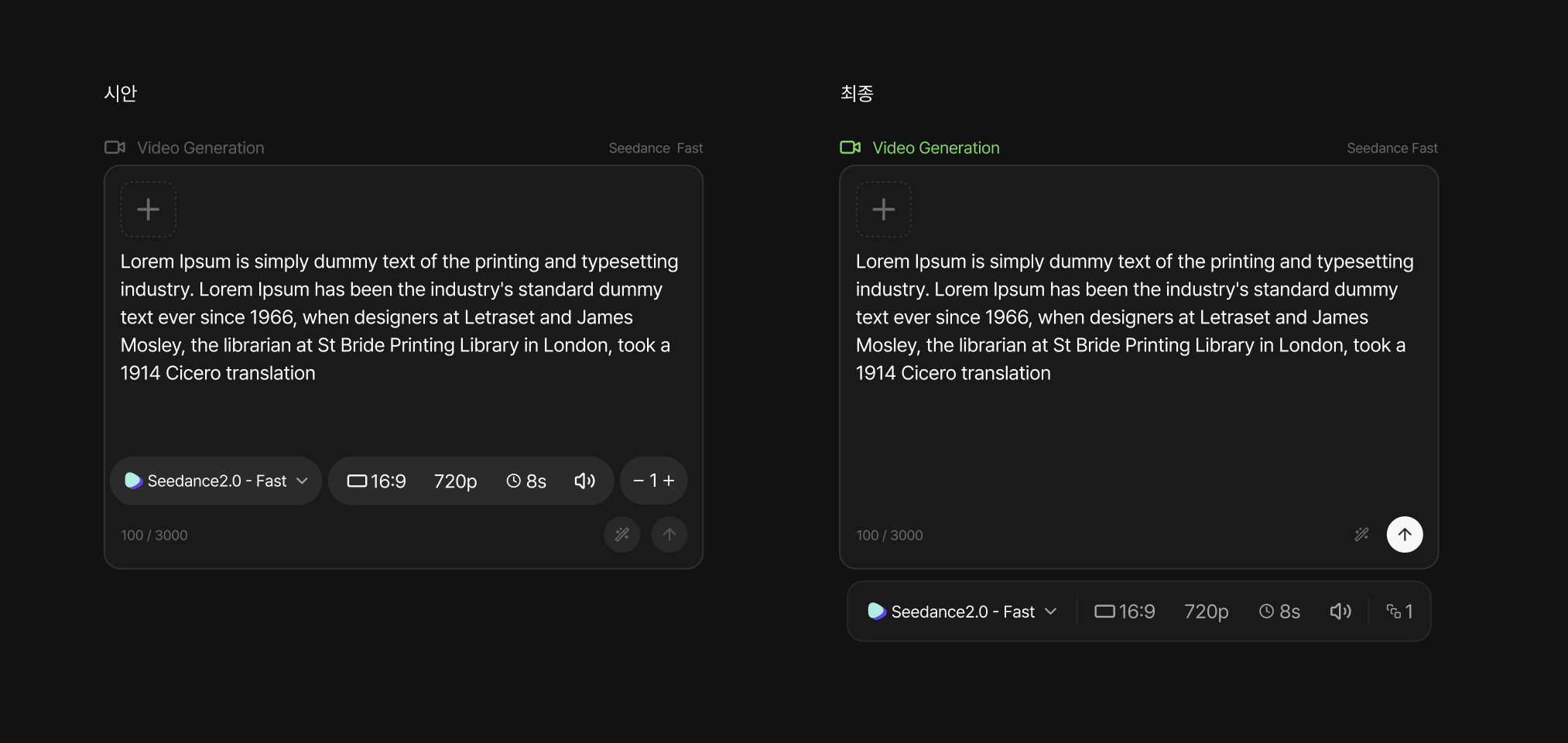1568x743 pixels.
Task: Click the green video camera icon in the 최종 panel header
Action: click(850, 147)
